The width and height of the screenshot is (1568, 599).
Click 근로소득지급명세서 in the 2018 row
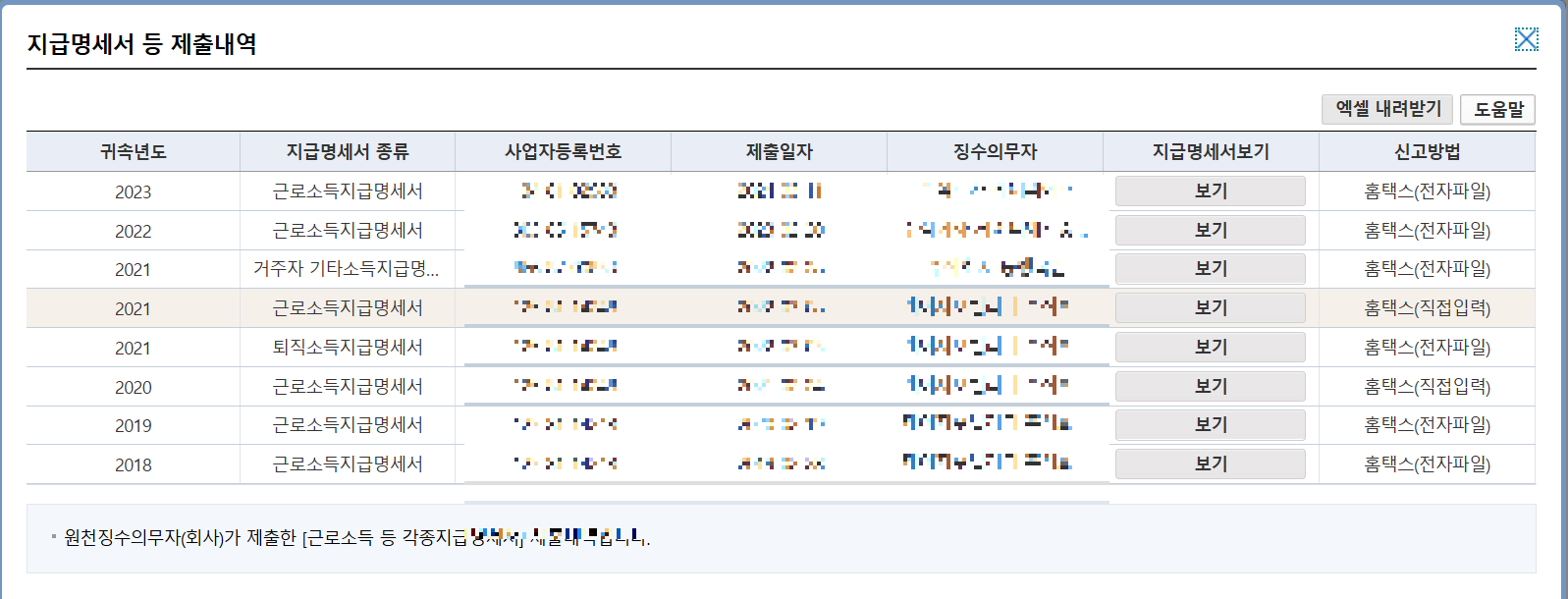348,463
